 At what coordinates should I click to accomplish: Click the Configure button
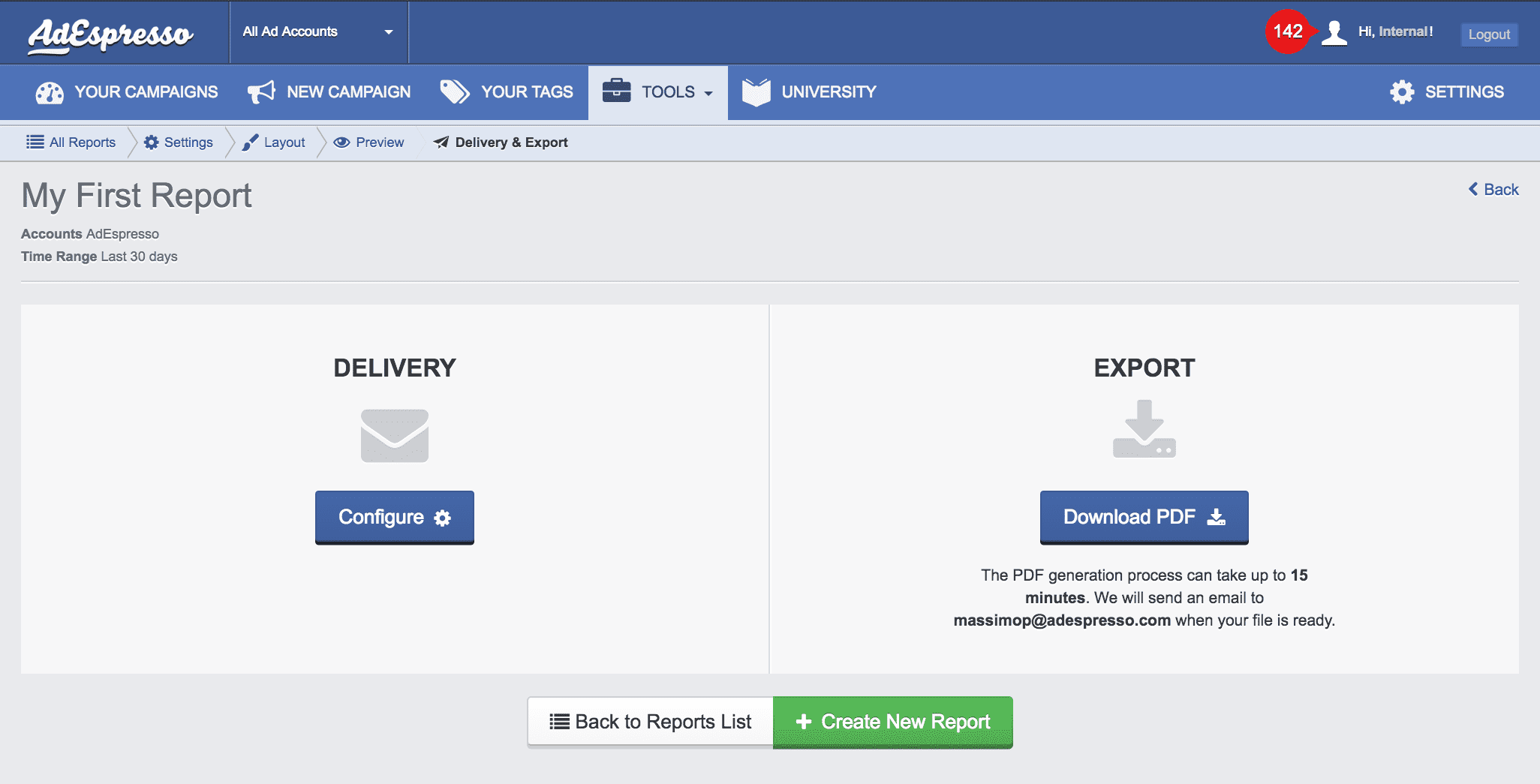[x=394, y=517]
